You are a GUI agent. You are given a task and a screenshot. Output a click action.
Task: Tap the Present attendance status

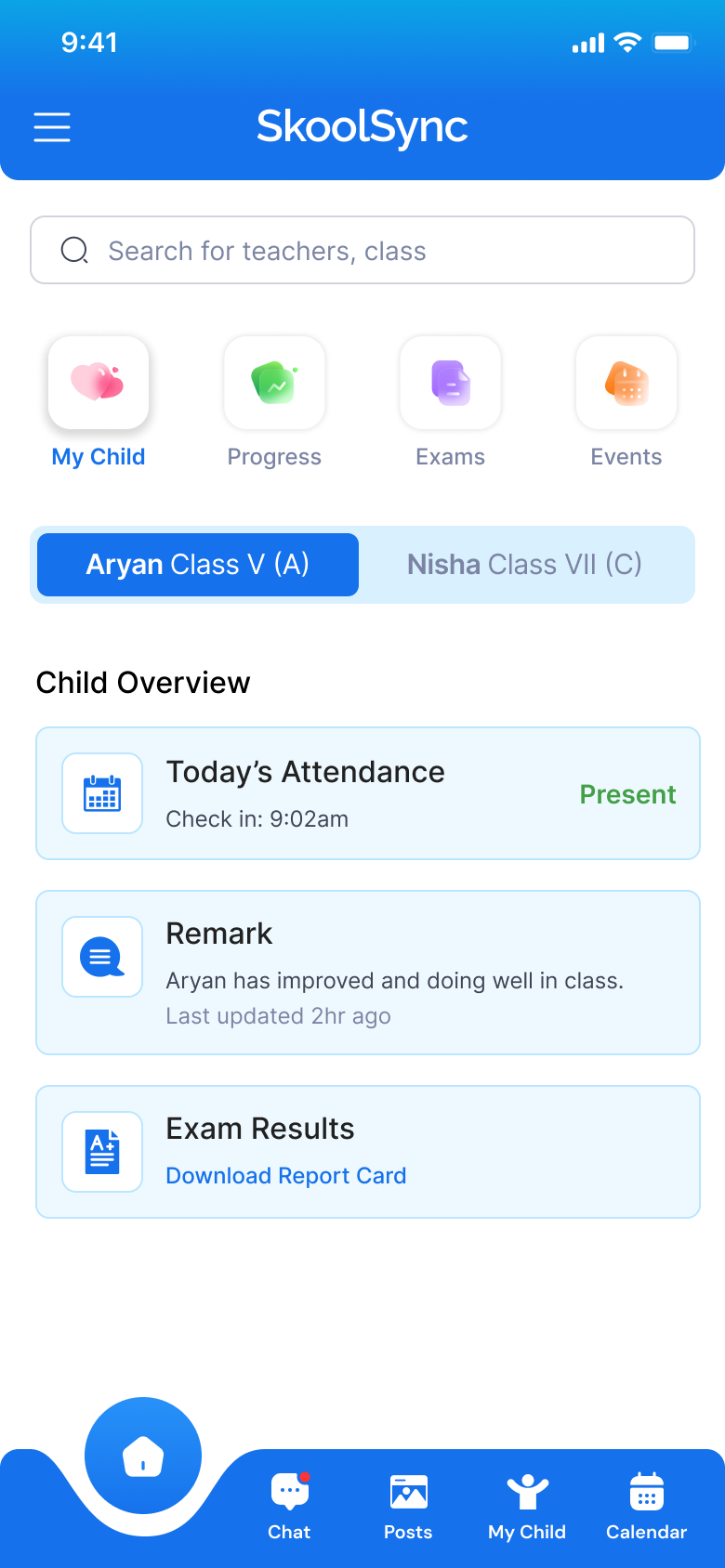[627, 794]
